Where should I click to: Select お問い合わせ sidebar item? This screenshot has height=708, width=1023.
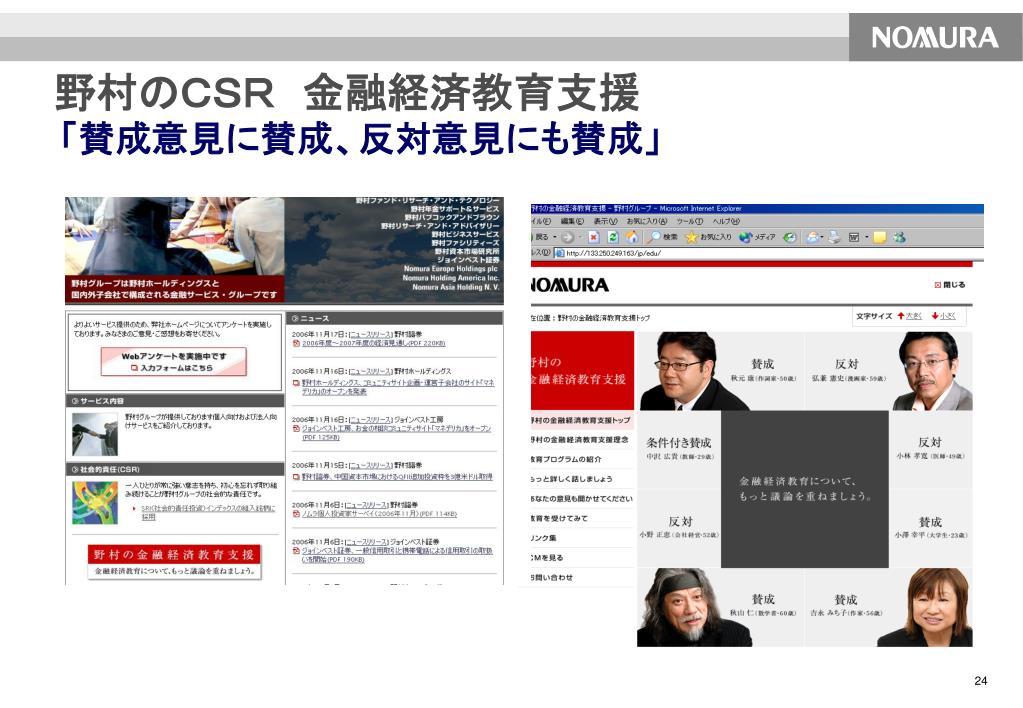[x=581, y=577]
